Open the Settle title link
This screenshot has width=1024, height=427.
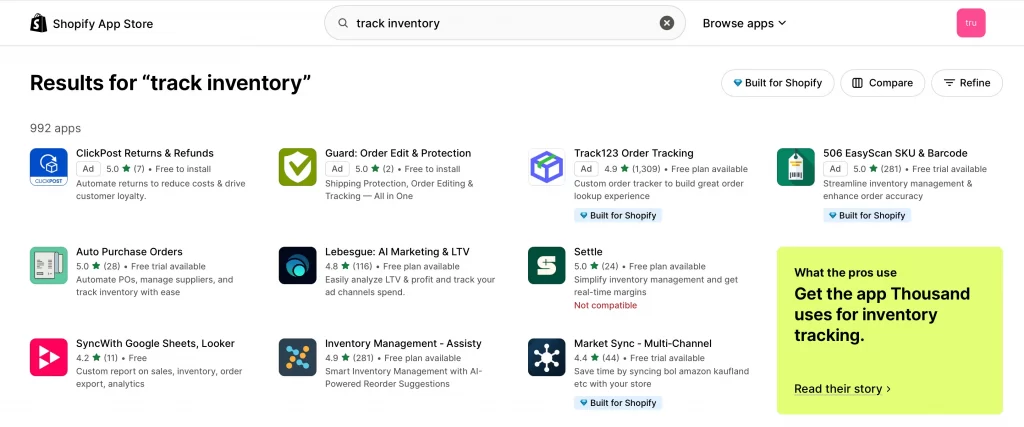click(588, 251)
